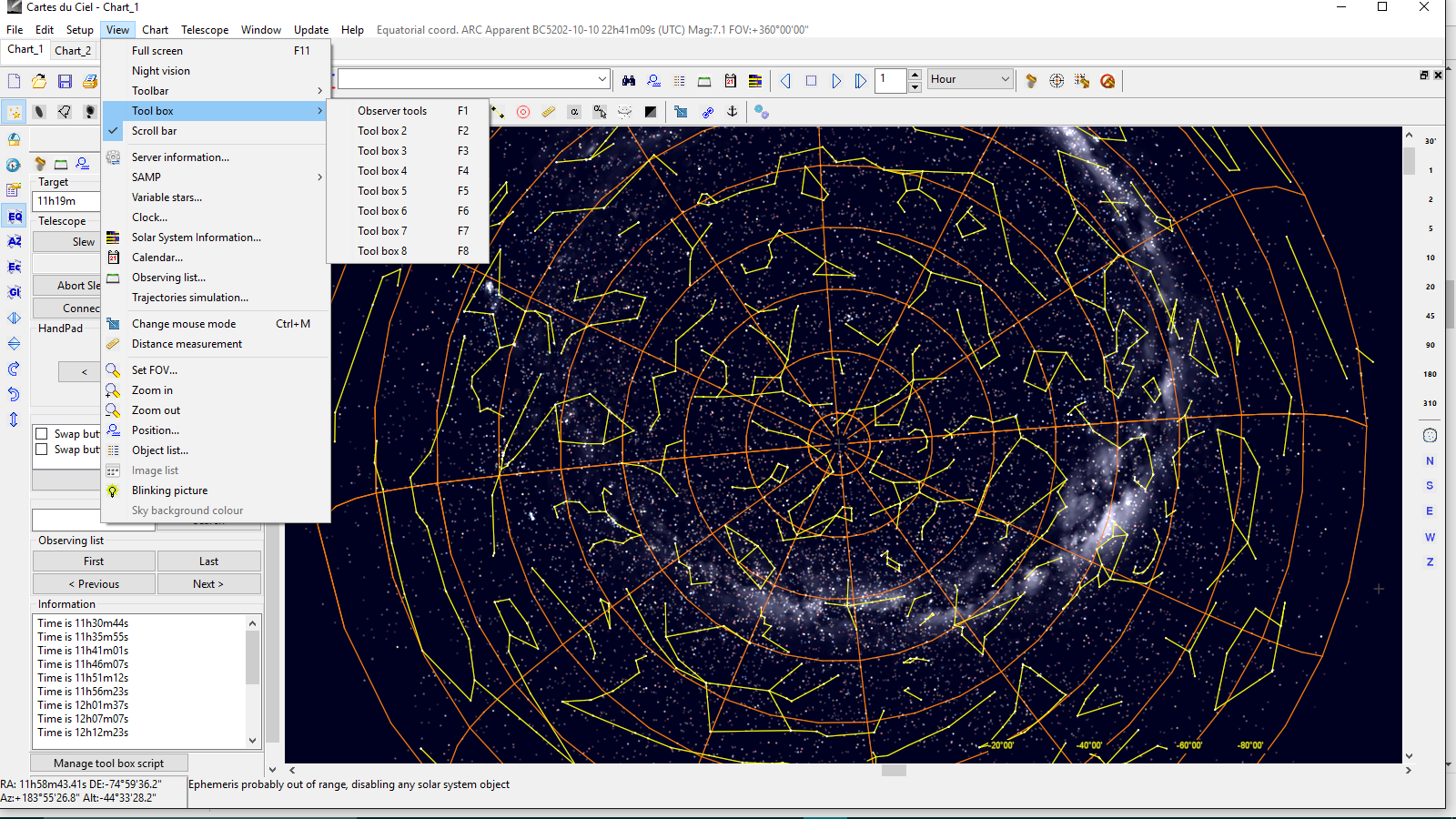Image resolution: width=1456 pixels, height=819 pixels.
Task: Switch to the Chart_2 tab
Action: [x=73, y=51]
